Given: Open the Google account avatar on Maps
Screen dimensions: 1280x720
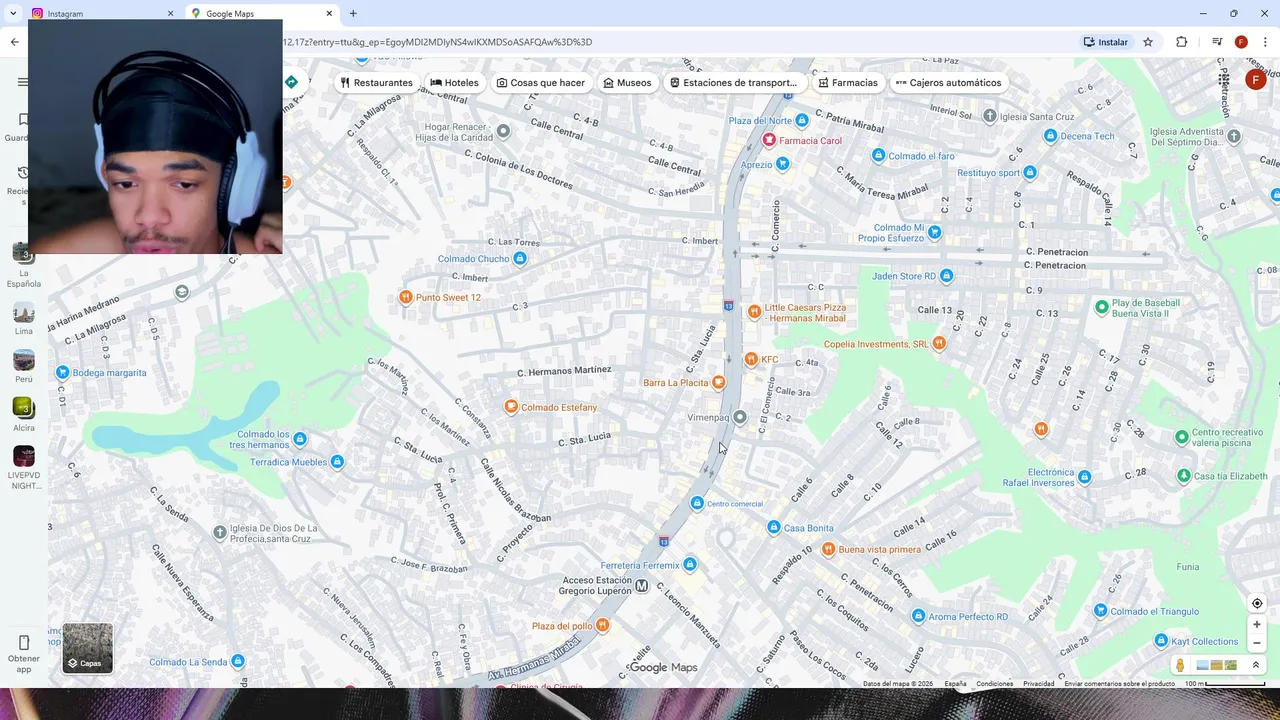Looking at the screenshot, I should 1256,80.
